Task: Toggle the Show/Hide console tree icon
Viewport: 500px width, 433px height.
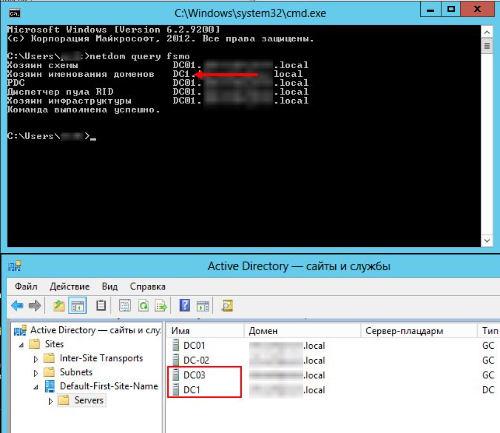Action: click(77, 305)
